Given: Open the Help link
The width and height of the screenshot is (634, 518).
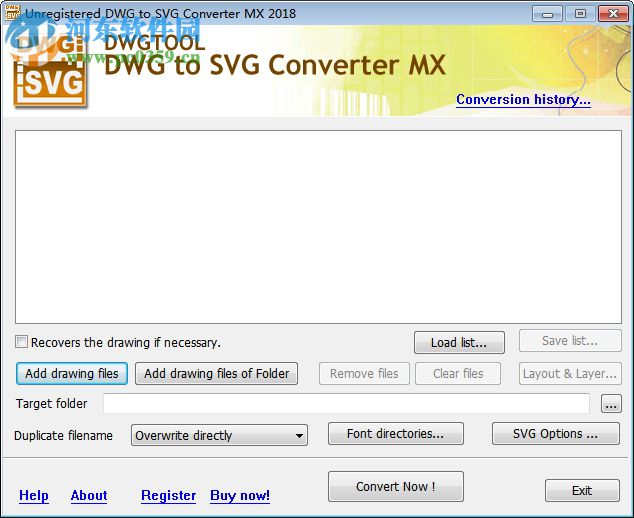Looking at the screenshot, I should [34, 495].
